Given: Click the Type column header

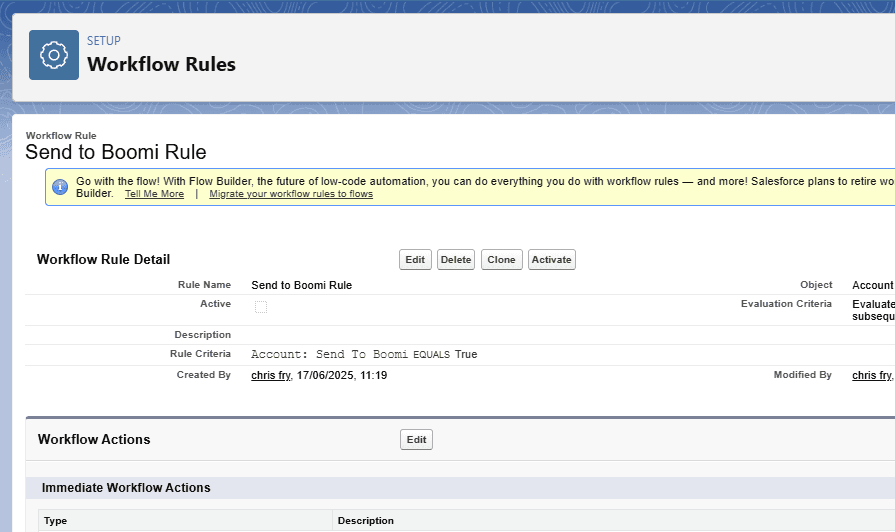Looking at the screenshot, I should click(x=55, y=521).
